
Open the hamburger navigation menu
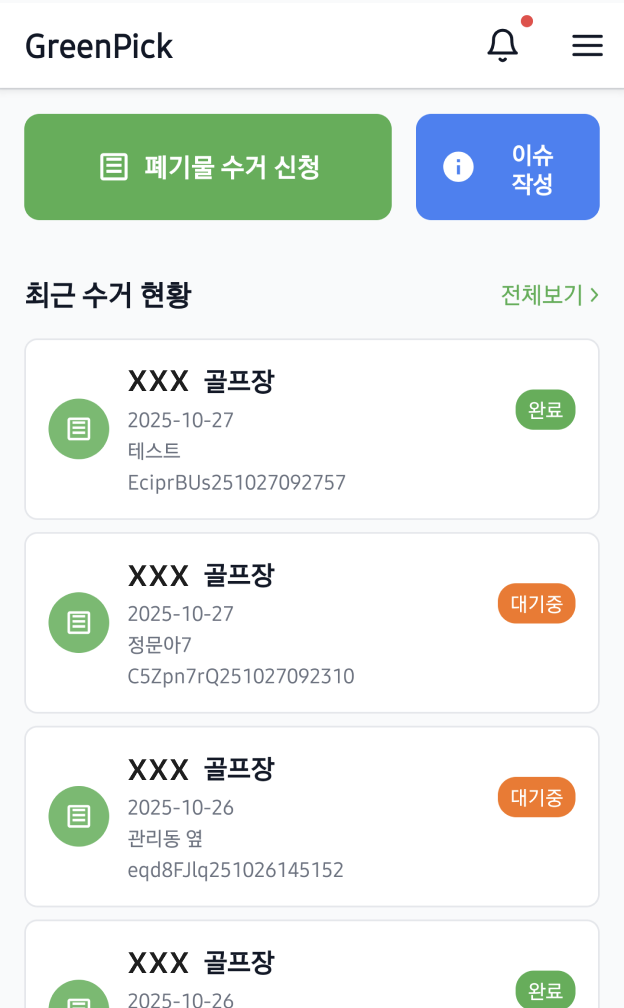point(588,45)
